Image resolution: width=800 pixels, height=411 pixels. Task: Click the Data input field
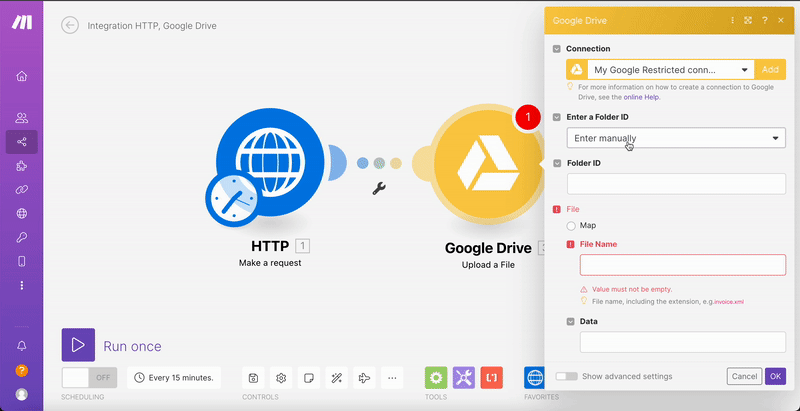pyautogui.click(x=683, y=342)
